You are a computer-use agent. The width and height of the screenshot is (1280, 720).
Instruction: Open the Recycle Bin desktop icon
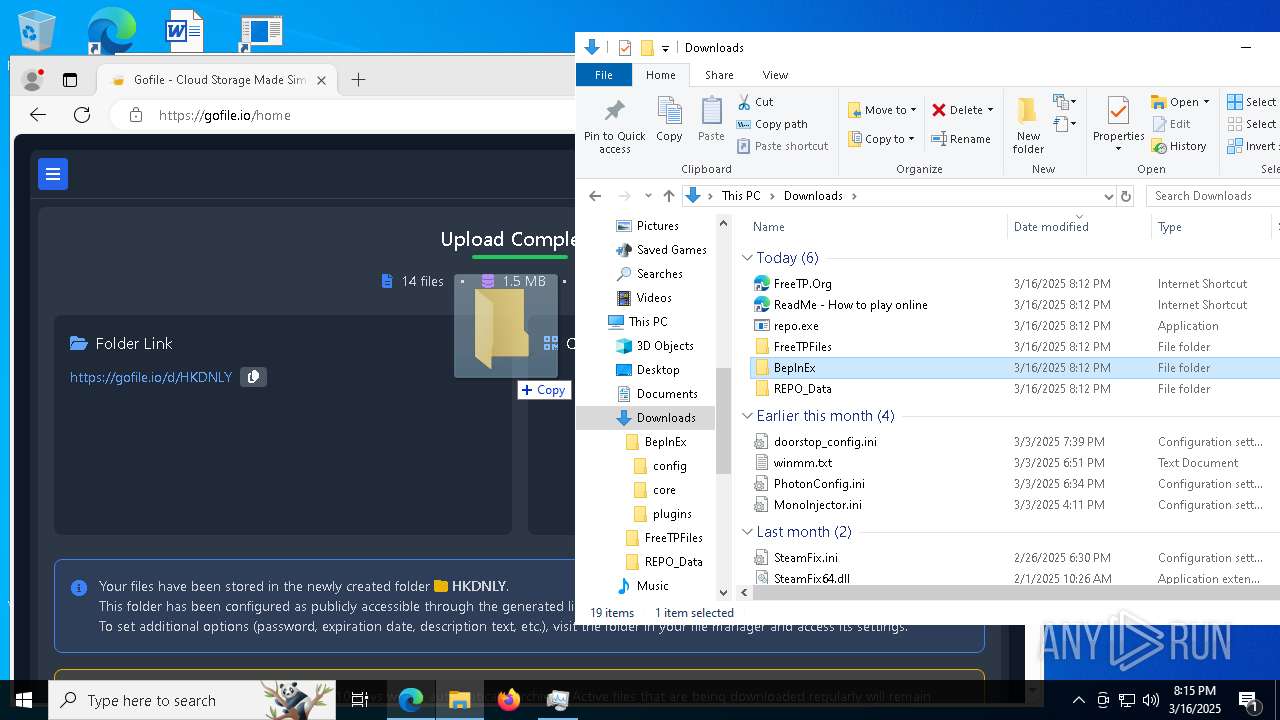pos(37,31)
